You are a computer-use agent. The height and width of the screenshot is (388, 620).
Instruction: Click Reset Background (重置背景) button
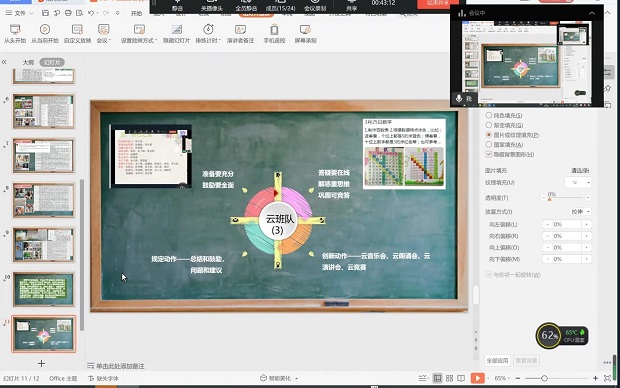click(526, 360)
